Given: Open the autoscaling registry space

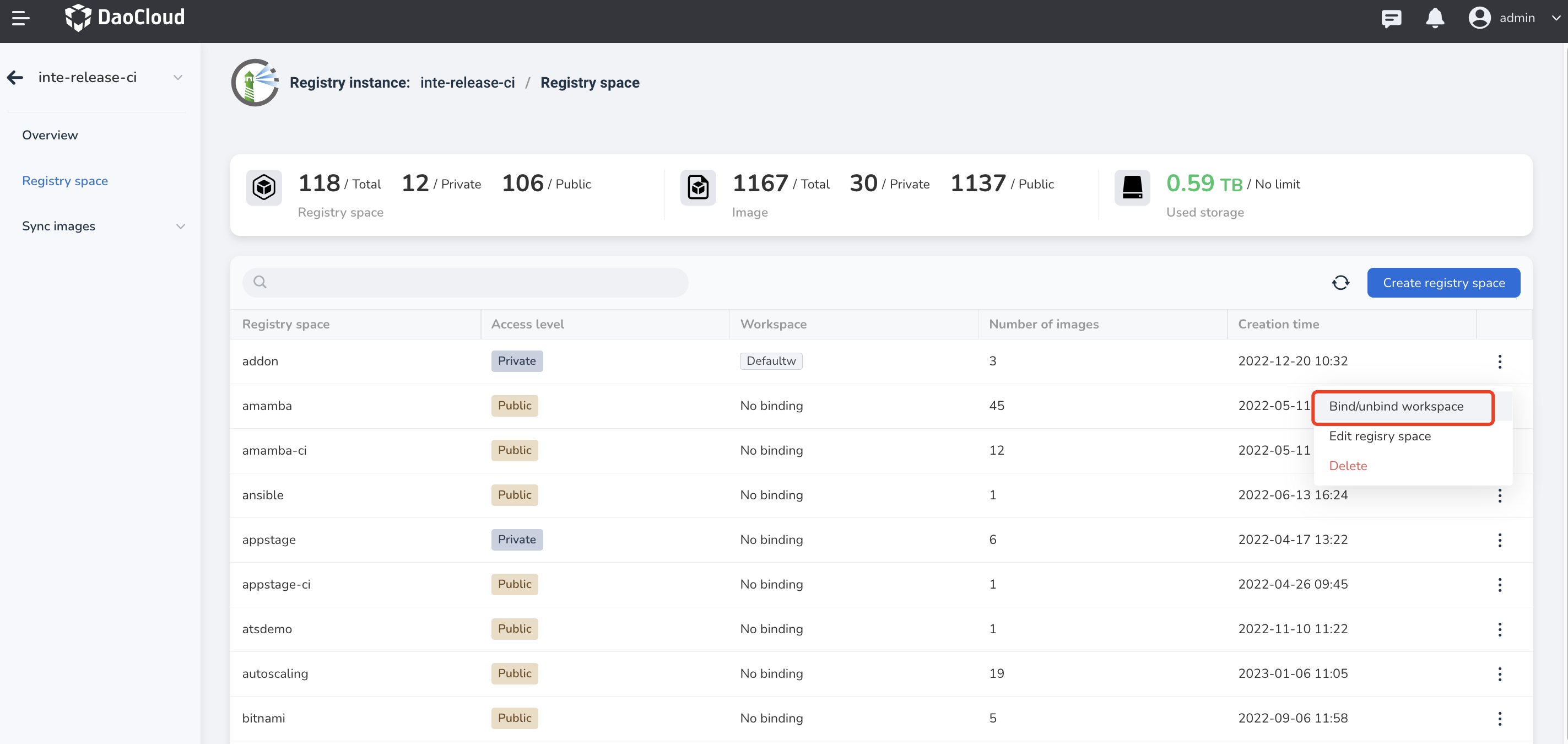Looking at the screenshot, I should point(274,674).
